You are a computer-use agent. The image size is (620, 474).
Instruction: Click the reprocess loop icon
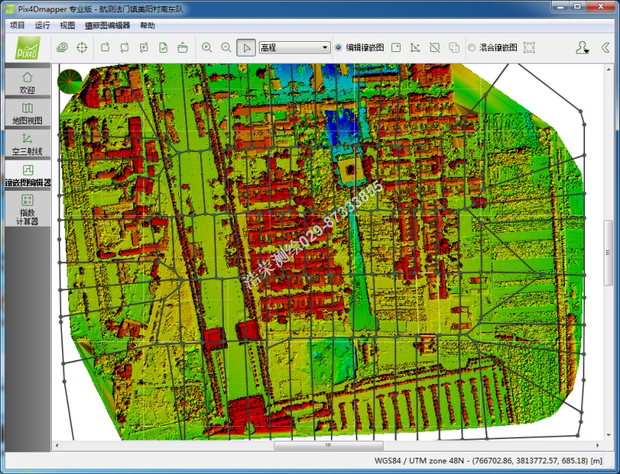[x=125, y=48]
